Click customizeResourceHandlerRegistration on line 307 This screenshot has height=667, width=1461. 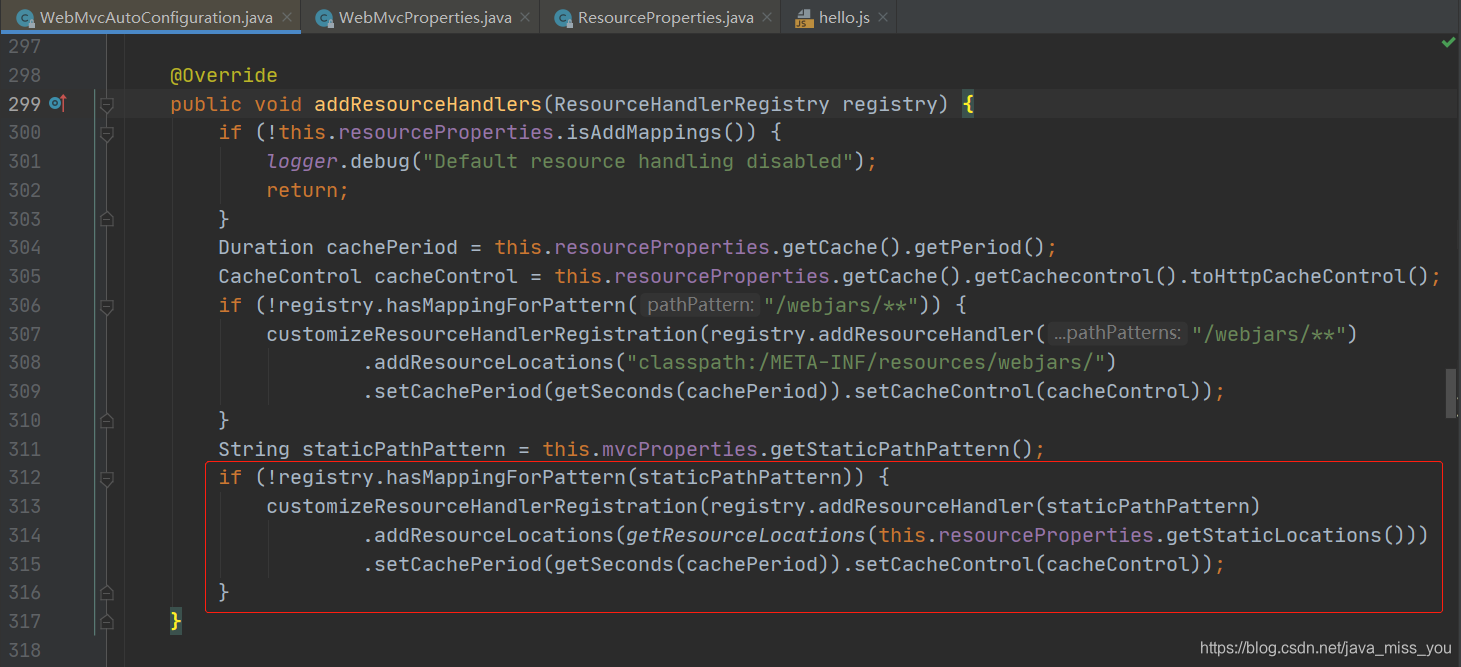click(482, 334)
